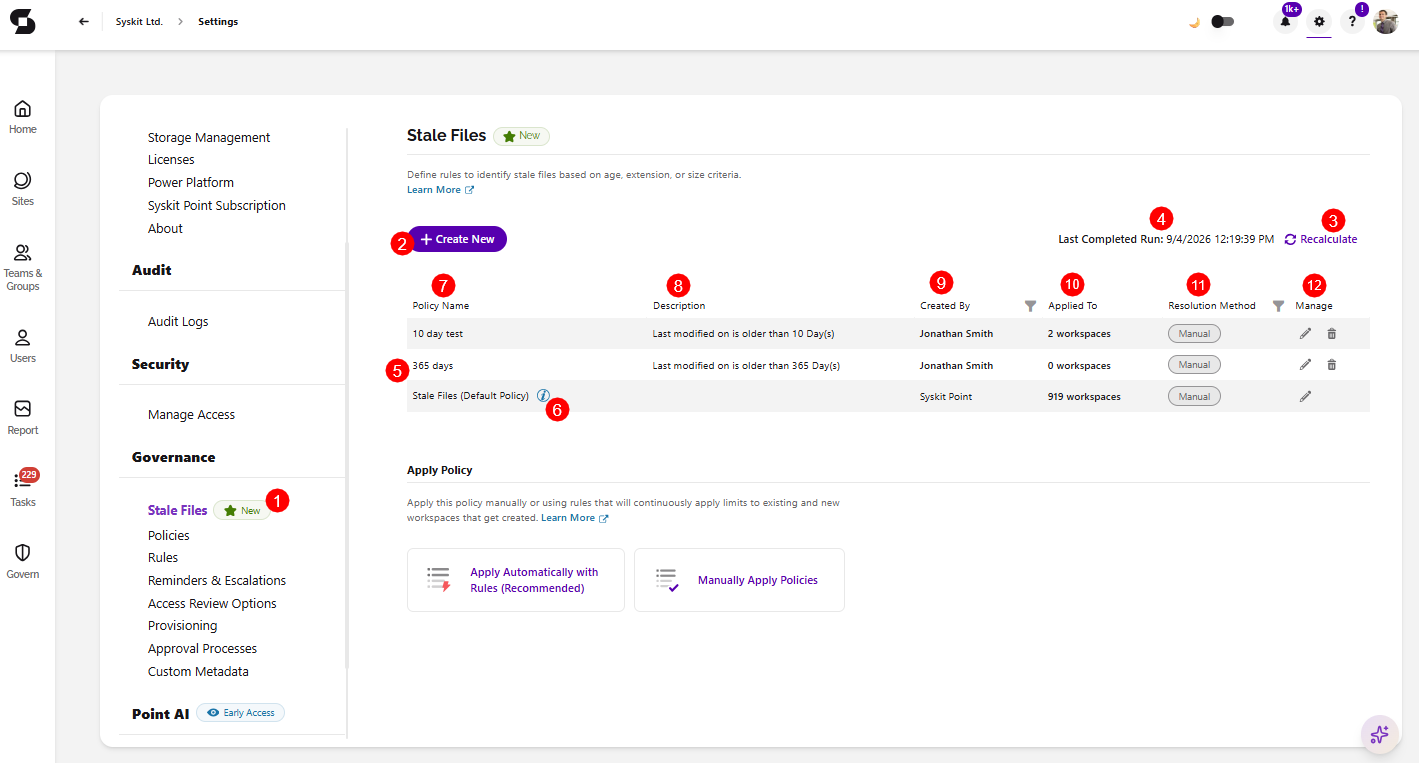Click the '365 days' policy name
Viewport: 1419px width, 763px height.
[433, 365]
